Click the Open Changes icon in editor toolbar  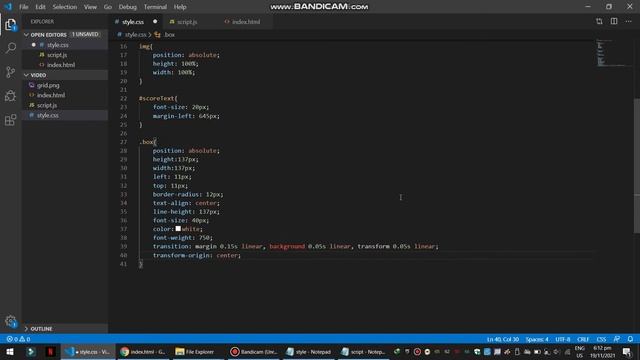point(599,21)
